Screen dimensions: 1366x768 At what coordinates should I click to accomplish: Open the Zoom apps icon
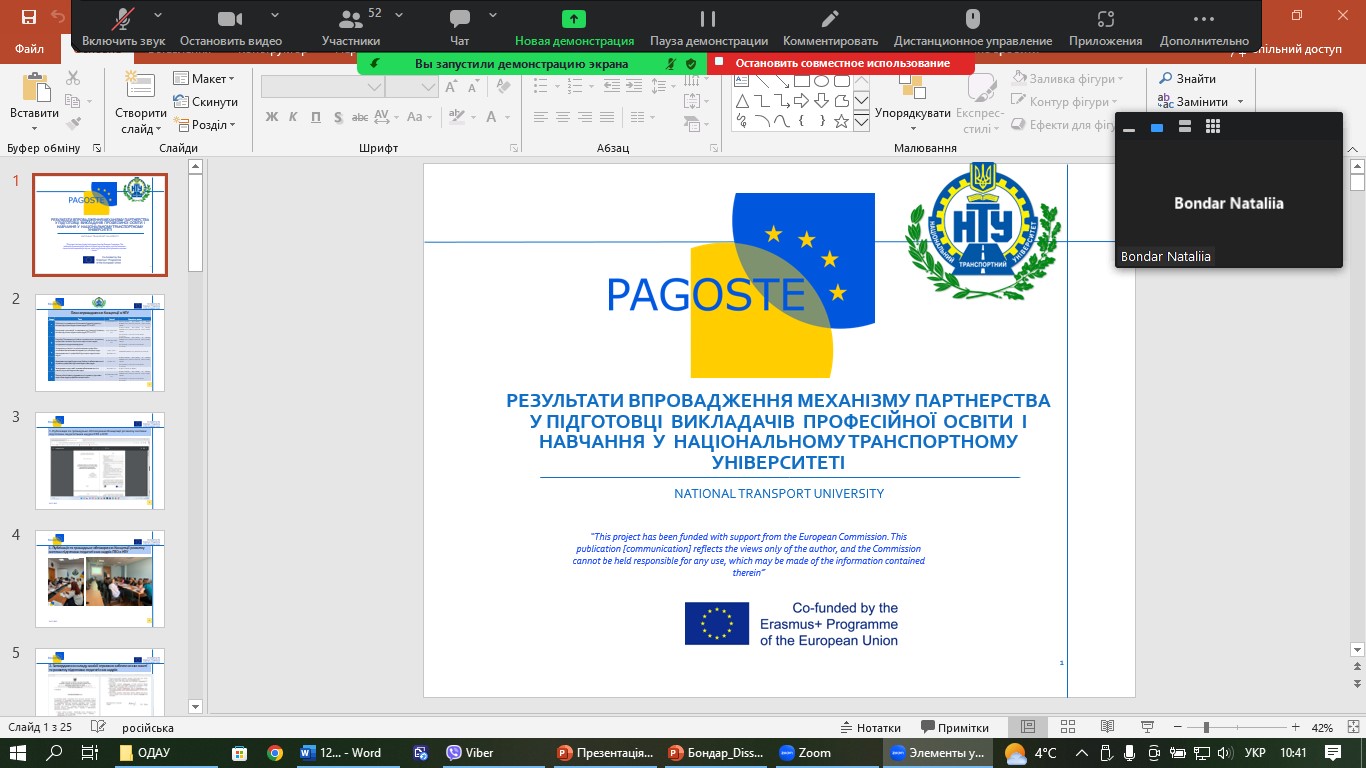[1105, 26]
